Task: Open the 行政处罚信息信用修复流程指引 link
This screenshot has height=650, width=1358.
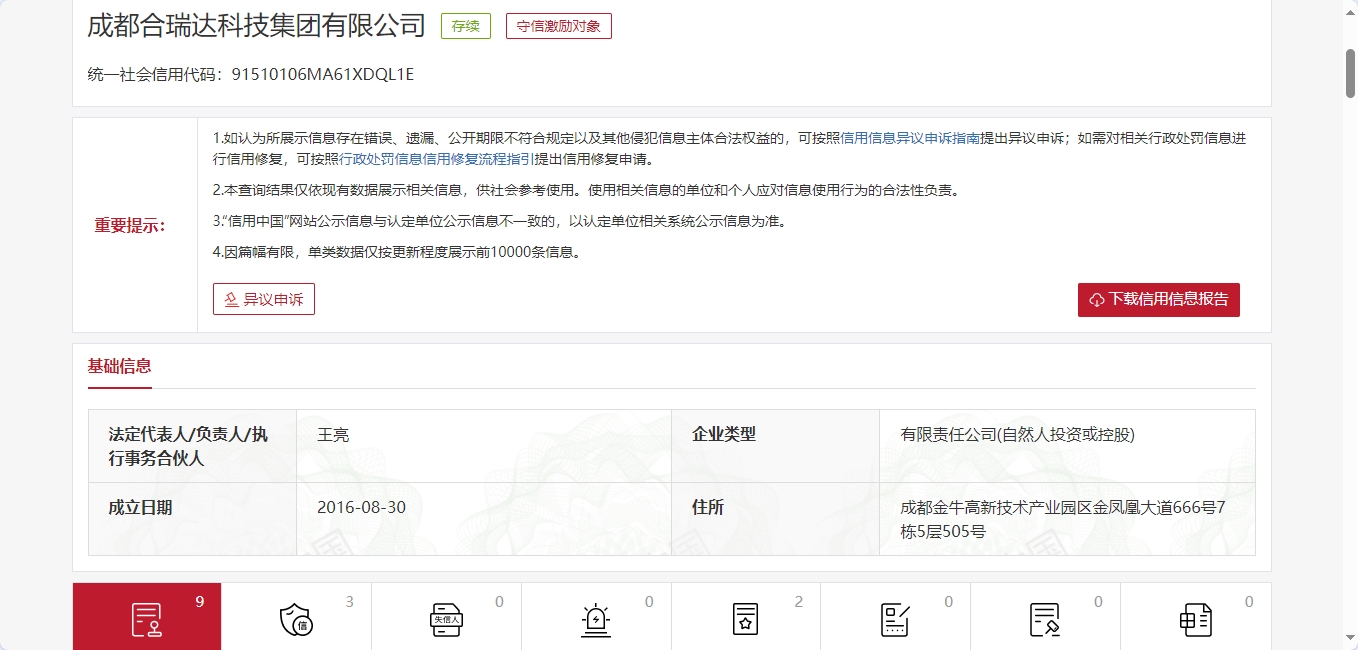Action: (x=437, y=159)
